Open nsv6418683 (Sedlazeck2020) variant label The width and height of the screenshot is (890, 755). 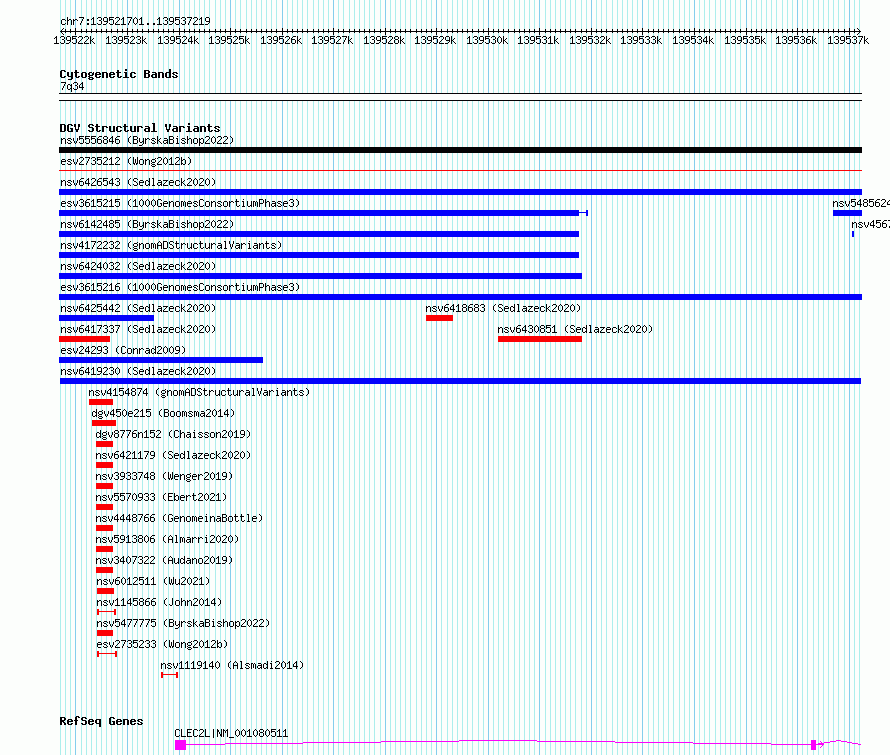(503, 308)
